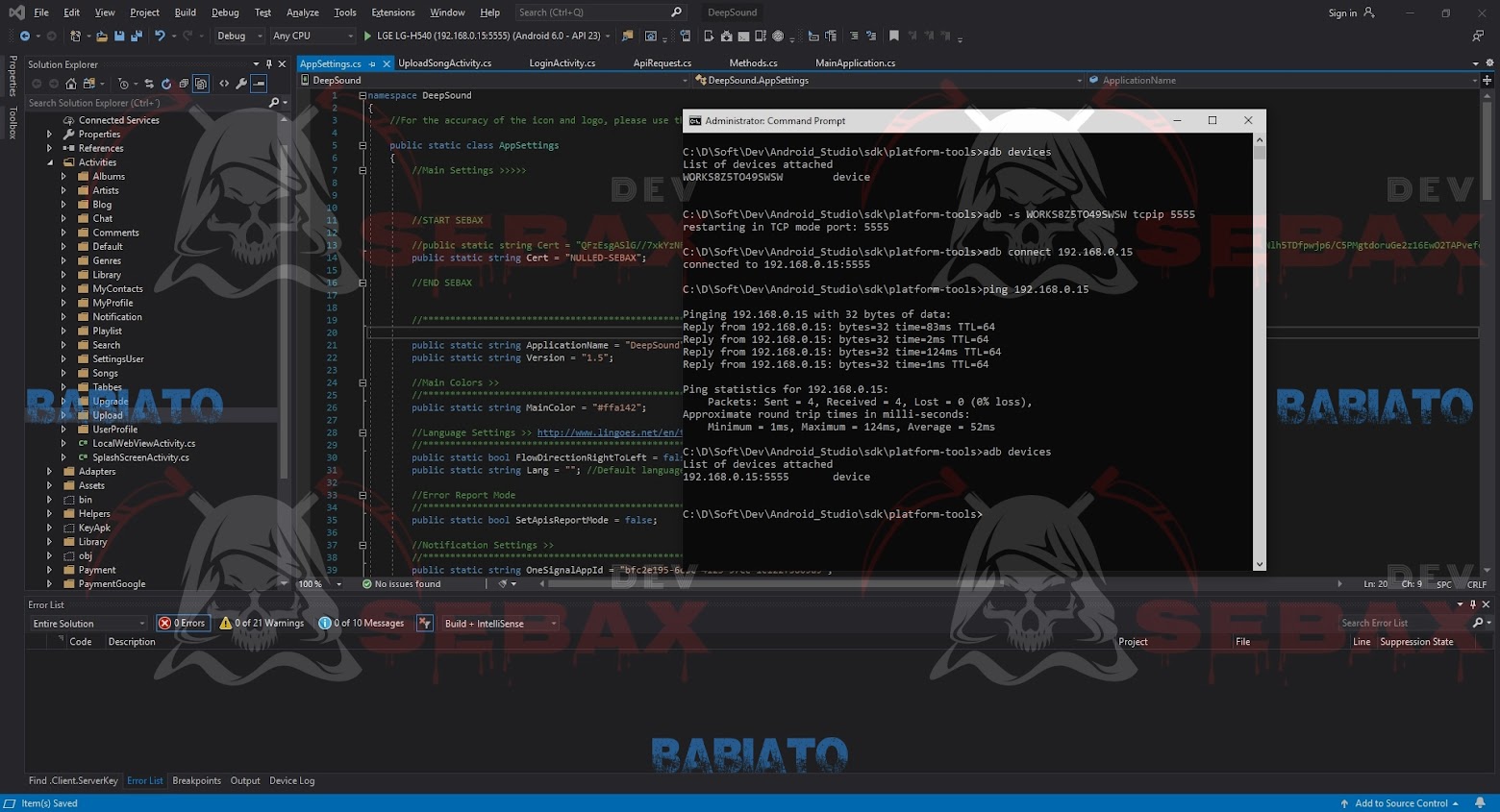Select SplashScreenActivity.cs in Solution Explorer
This screenshot has width=1500, height=812.
pos(140,457)
